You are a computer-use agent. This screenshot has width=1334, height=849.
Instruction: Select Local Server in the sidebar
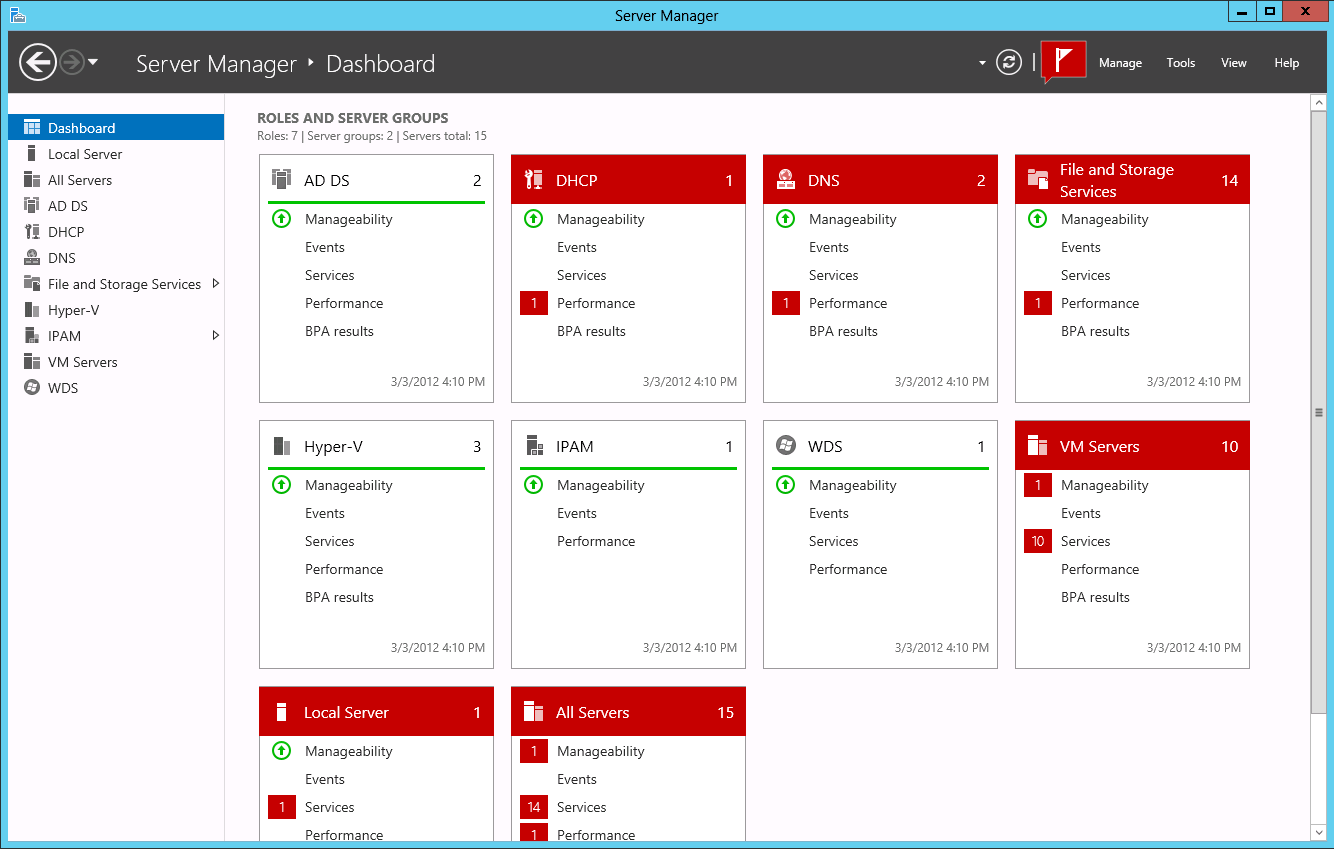116,154
